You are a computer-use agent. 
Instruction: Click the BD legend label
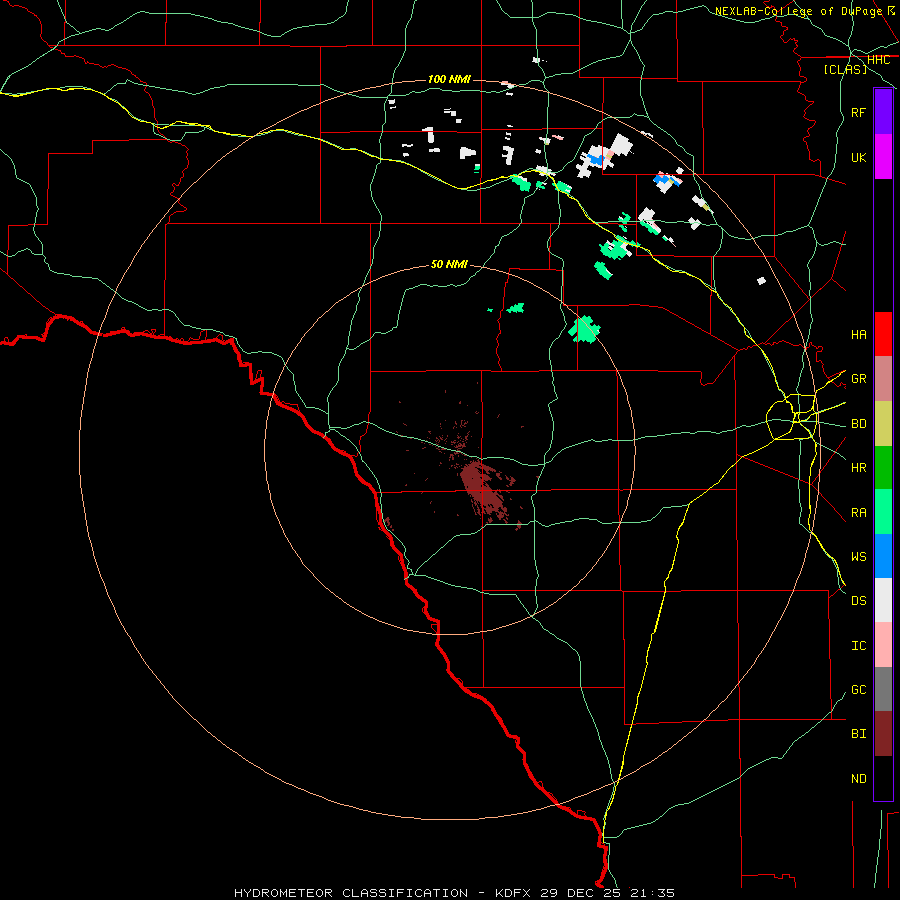click(x=858, y=424)
